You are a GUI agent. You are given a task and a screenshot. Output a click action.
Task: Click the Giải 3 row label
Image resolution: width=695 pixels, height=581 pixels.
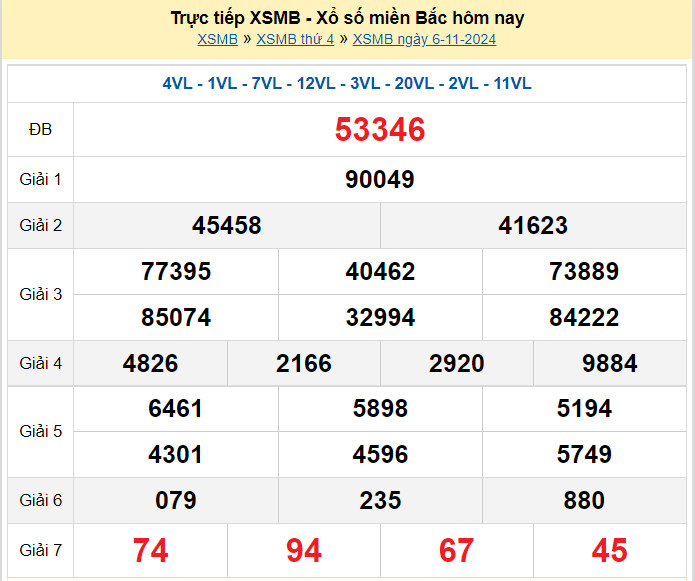(x=40, y=294)
